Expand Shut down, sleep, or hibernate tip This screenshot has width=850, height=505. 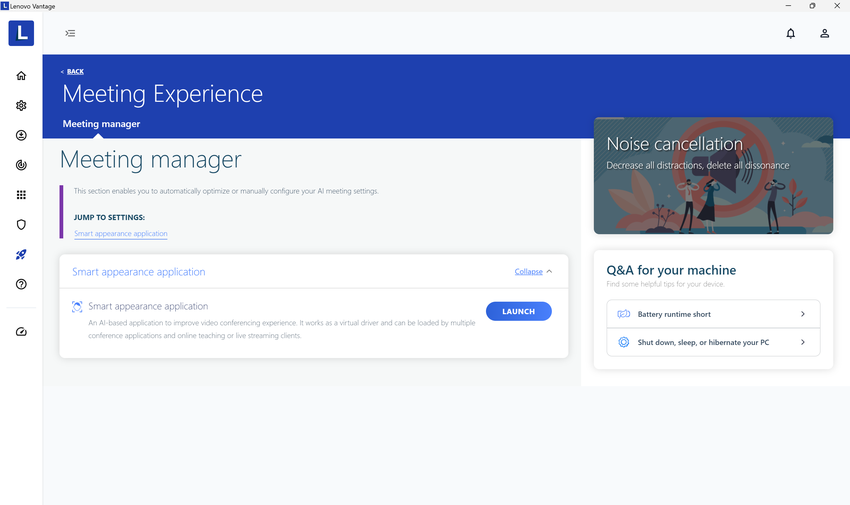[x=713, y=342]
